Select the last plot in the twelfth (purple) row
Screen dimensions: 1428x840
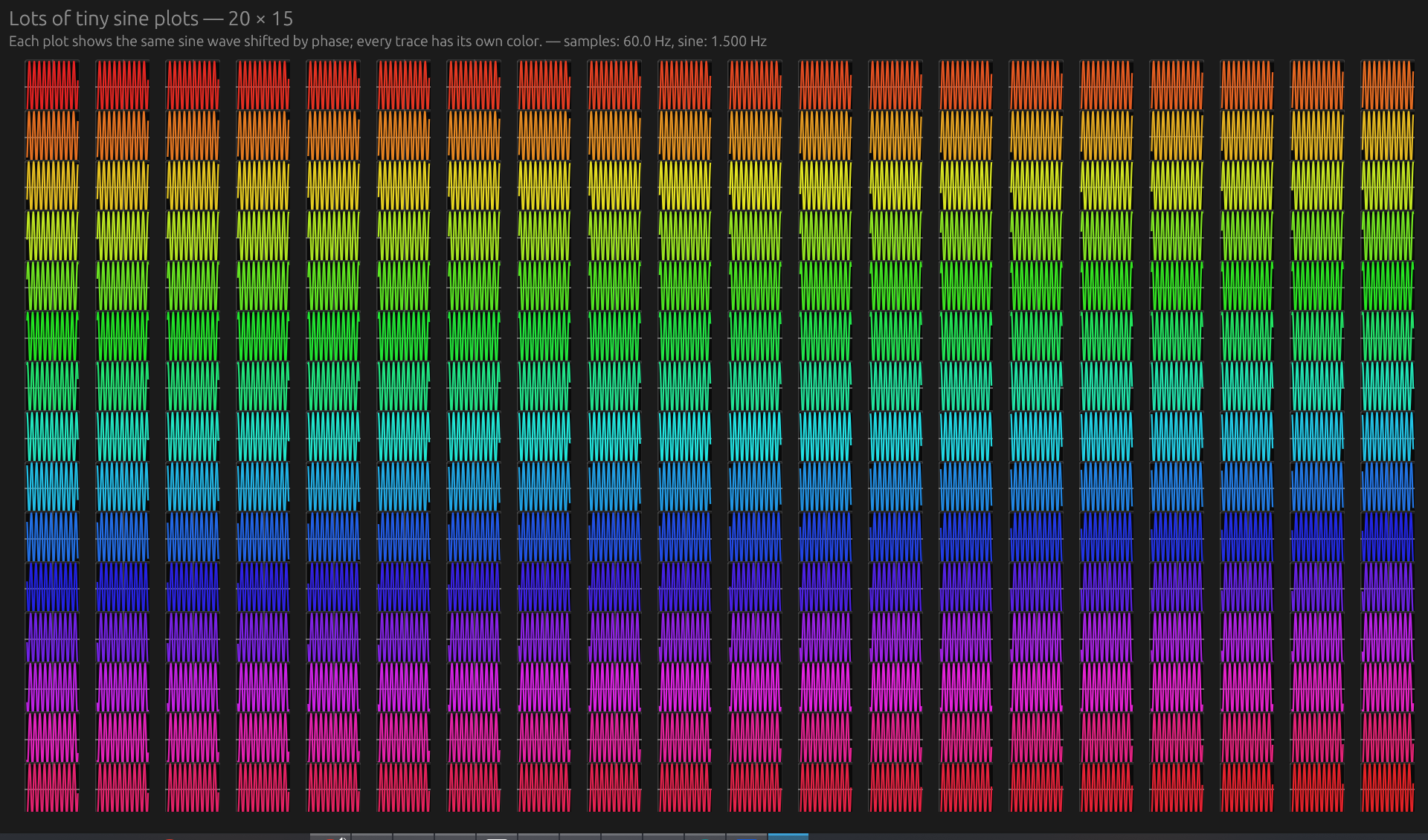1388,637
